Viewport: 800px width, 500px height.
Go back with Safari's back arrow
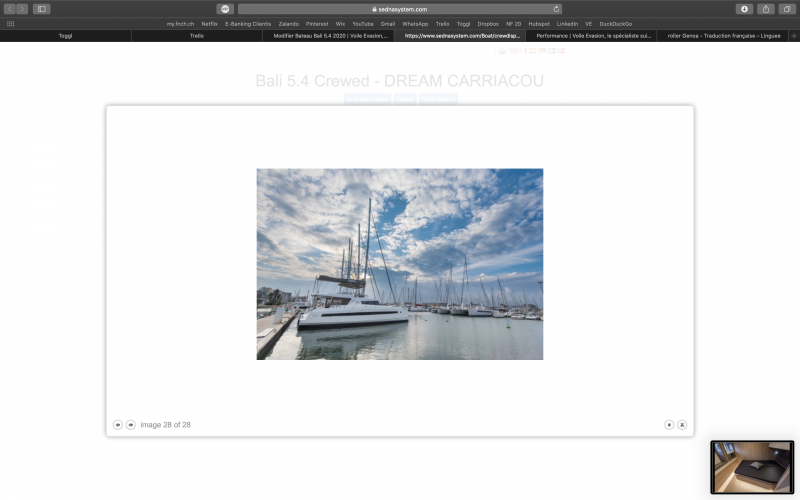coord(10,9)
